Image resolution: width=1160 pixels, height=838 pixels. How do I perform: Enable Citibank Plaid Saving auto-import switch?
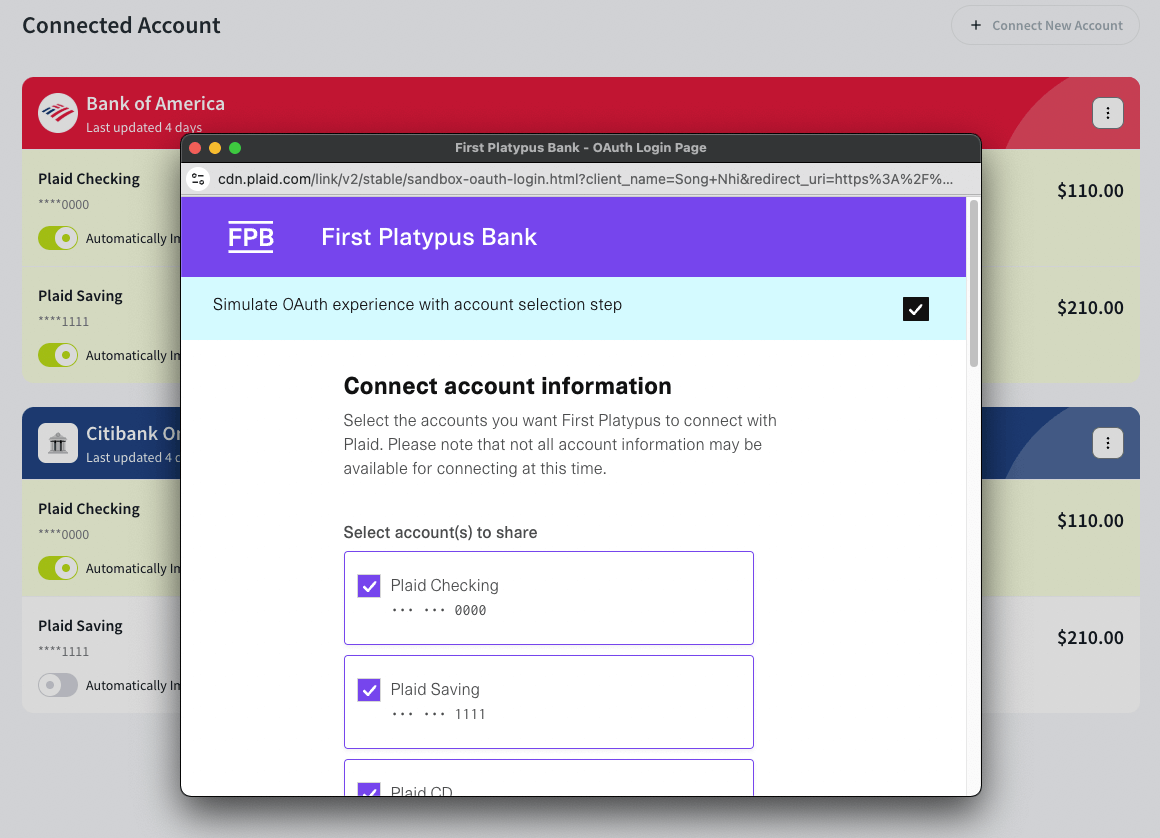pos(58,685)
